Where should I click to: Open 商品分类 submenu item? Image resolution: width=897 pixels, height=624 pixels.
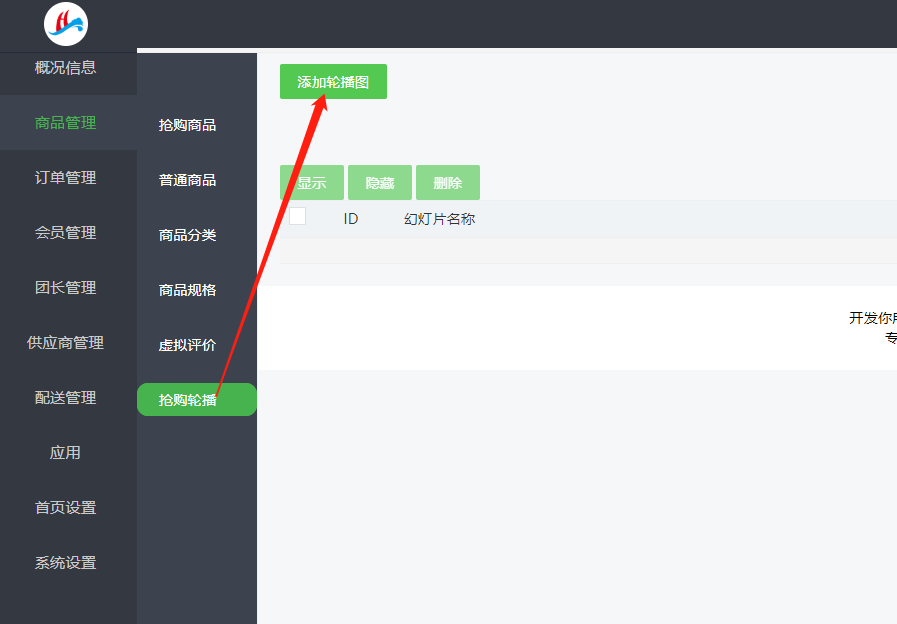(187, 235)
